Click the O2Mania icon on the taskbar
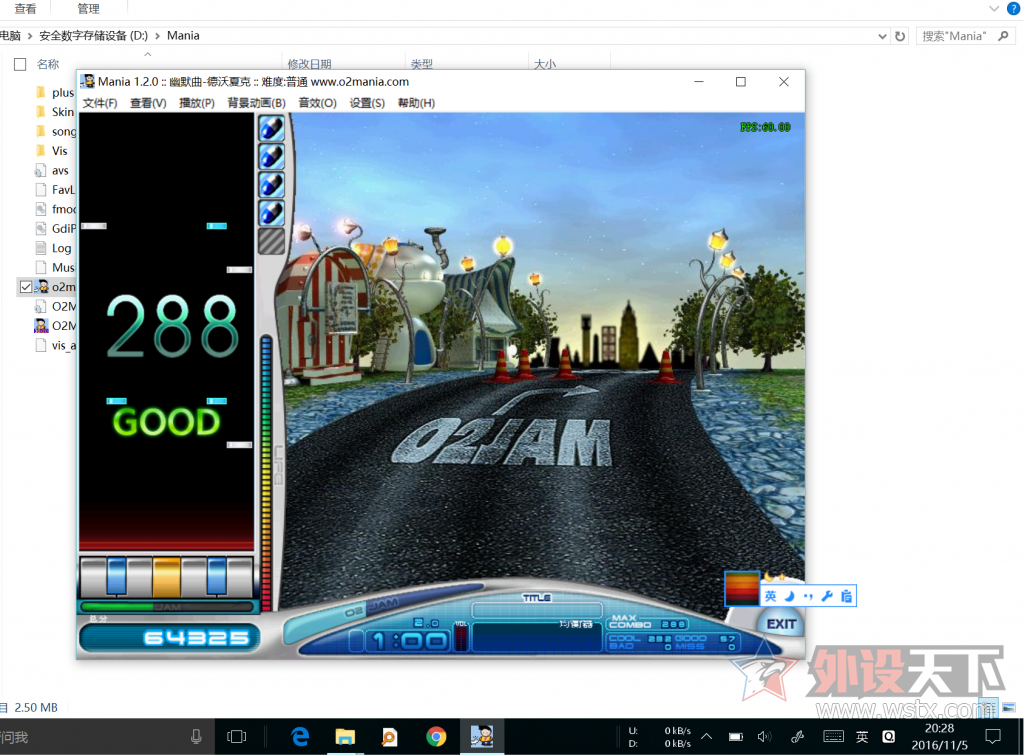Viewport: 1024px width, 756px height. click(482, 737)
